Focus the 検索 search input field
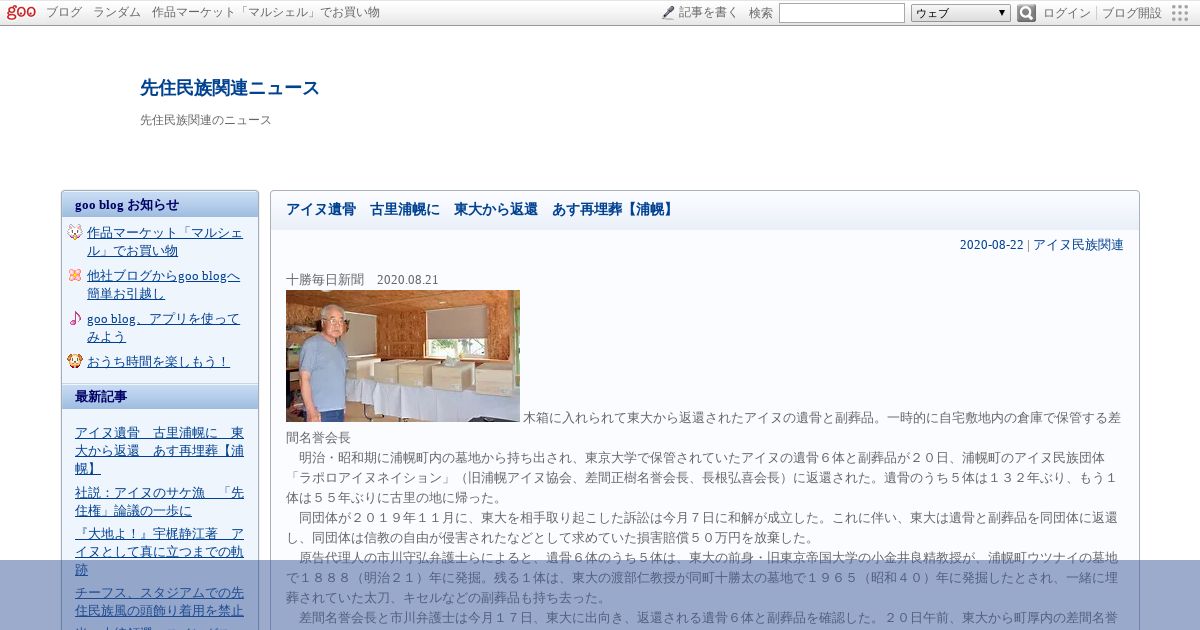The height and width of the screenshot is (630, 1200). (x=842, y=13)
